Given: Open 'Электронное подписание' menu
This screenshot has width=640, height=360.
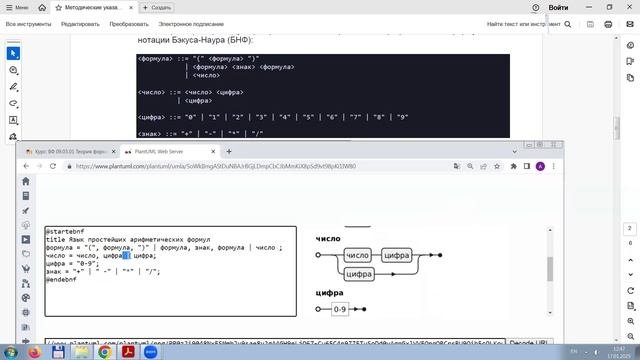Looking at the screenshot, I should 191,24.
